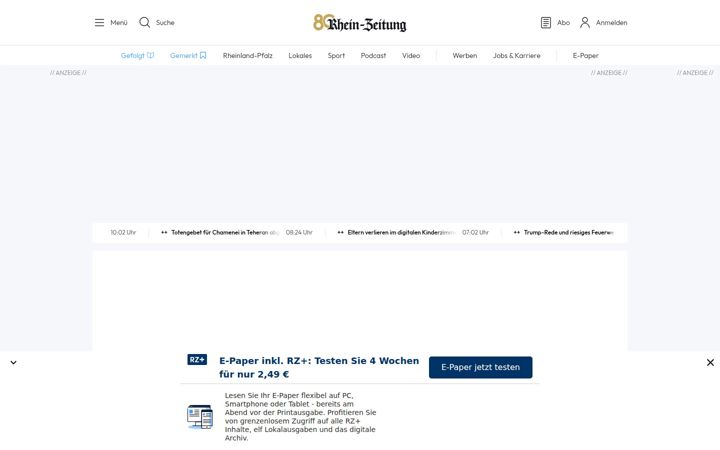Click 'E-Paper jetzt testen' button
The height and width of the screenshot is (450, 720).
(x=481, y=367)
